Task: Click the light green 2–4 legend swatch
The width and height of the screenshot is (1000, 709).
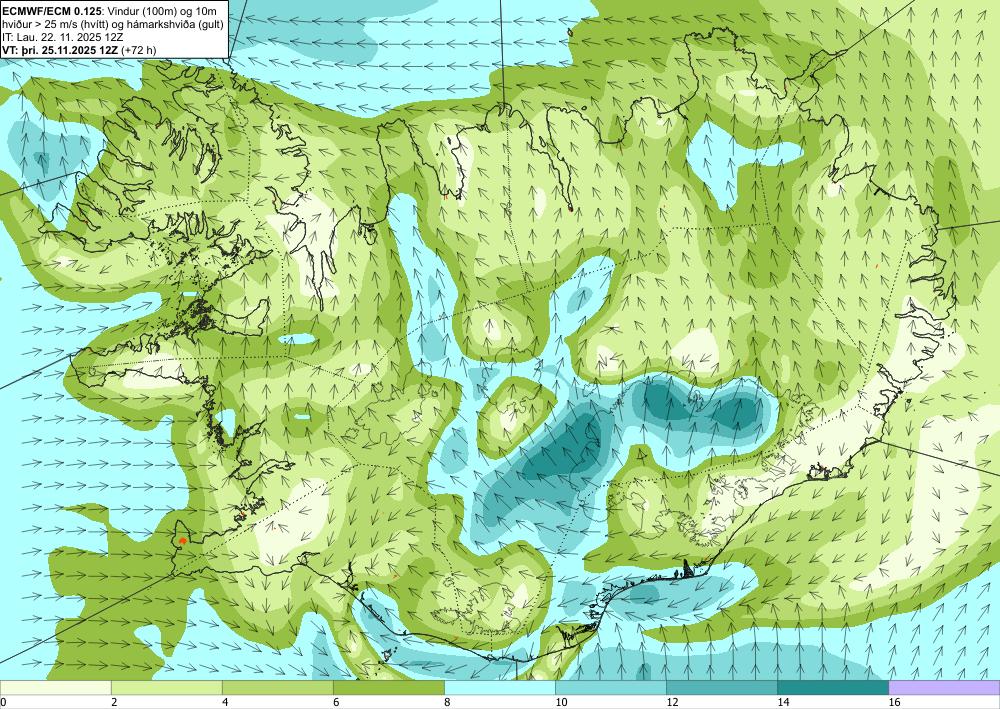Action: [166, 688]
